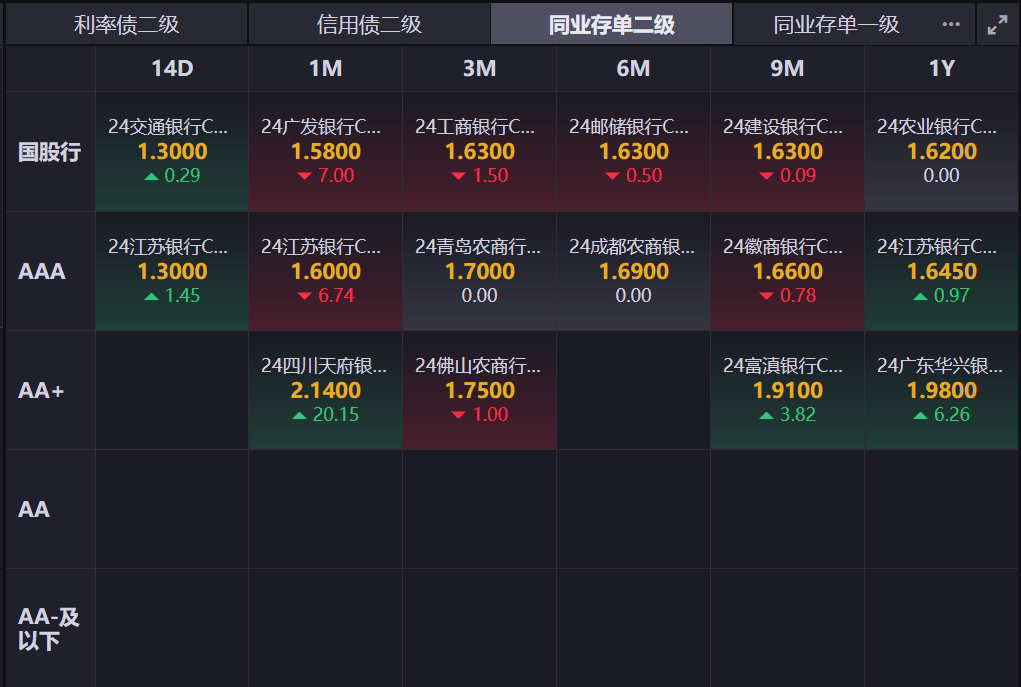Open the 24广发银行C... bond name
This screenshot has height=687, width=1021.
coord(321,126)
